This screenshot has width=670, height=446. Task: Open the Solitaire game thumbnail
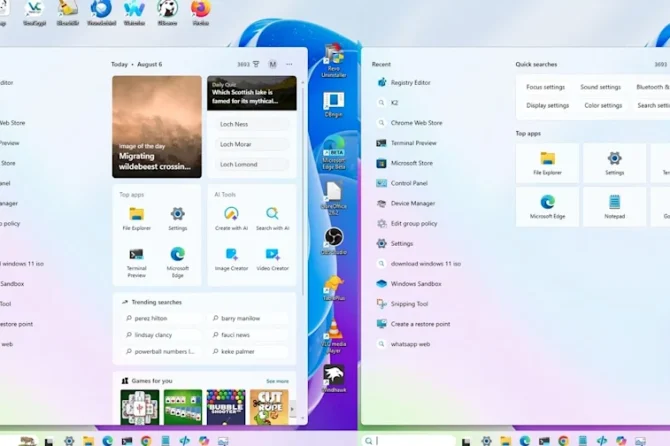tap(183, 407)
